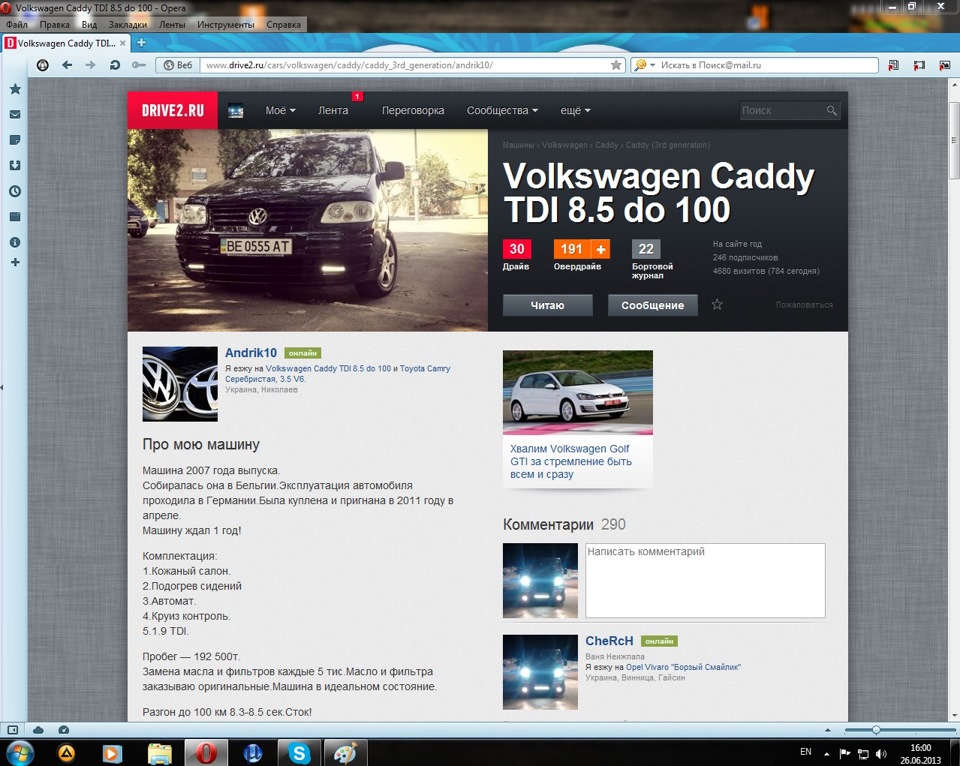The height and width of the screenshot is (766, 960).
Task: Click the password wand key icon
Action: pyautogui.click(x=138, y=65)
